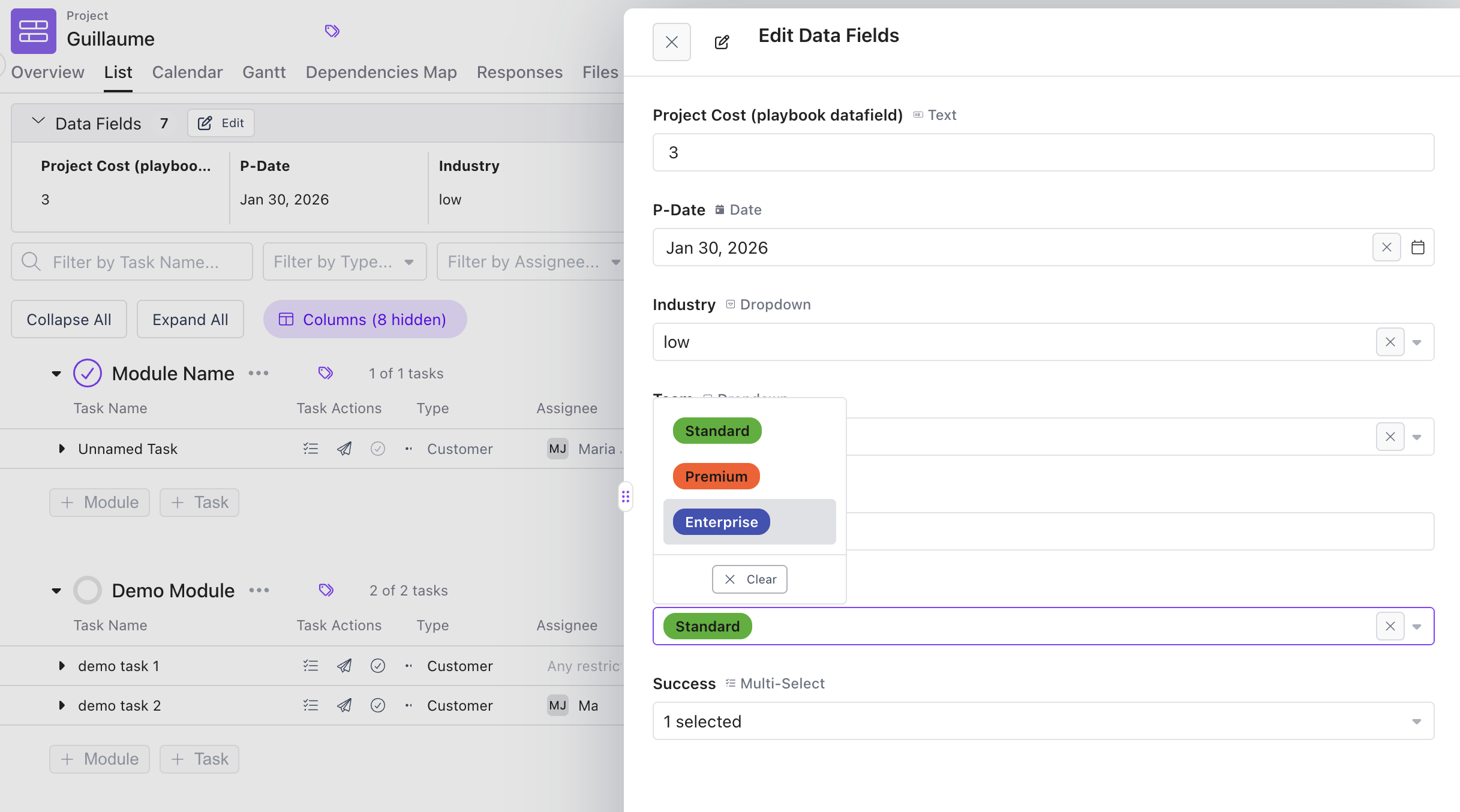The width and height of the screenshot is (1460, 812).
Task: Select the orange Premium option
Action: [x=716, y=476]
